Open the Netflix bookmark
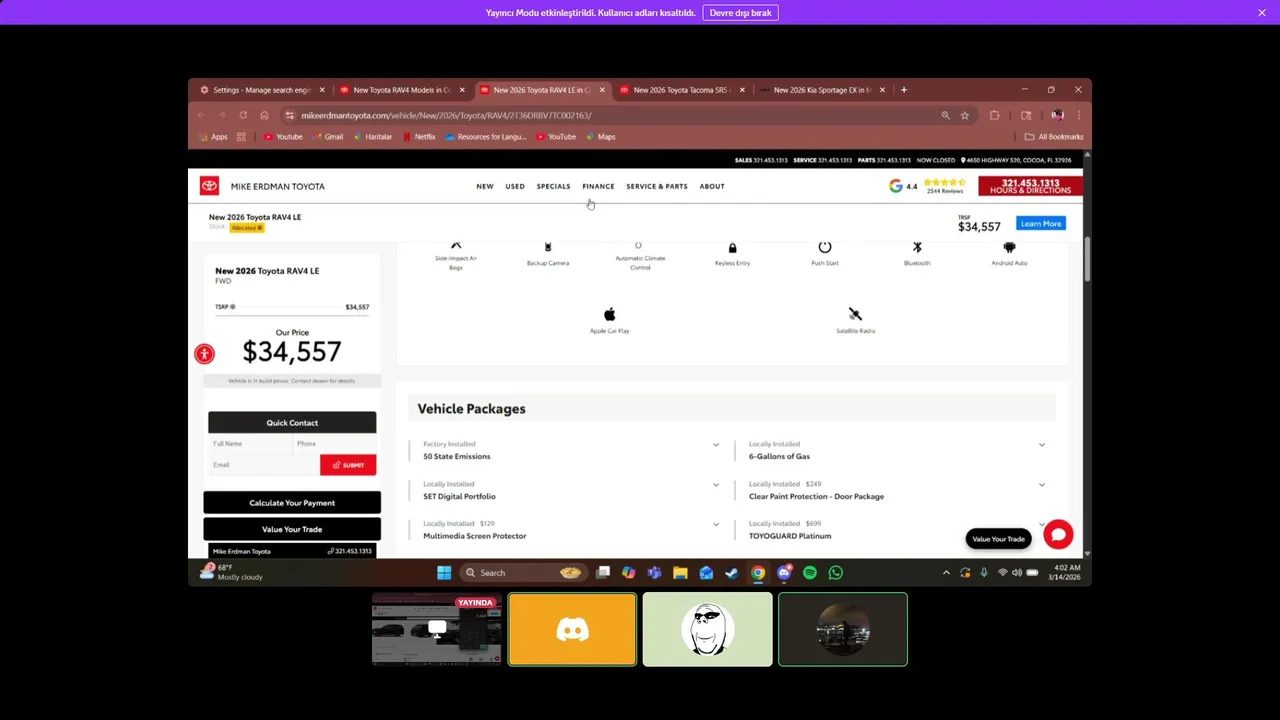 [x=419, y=137]
